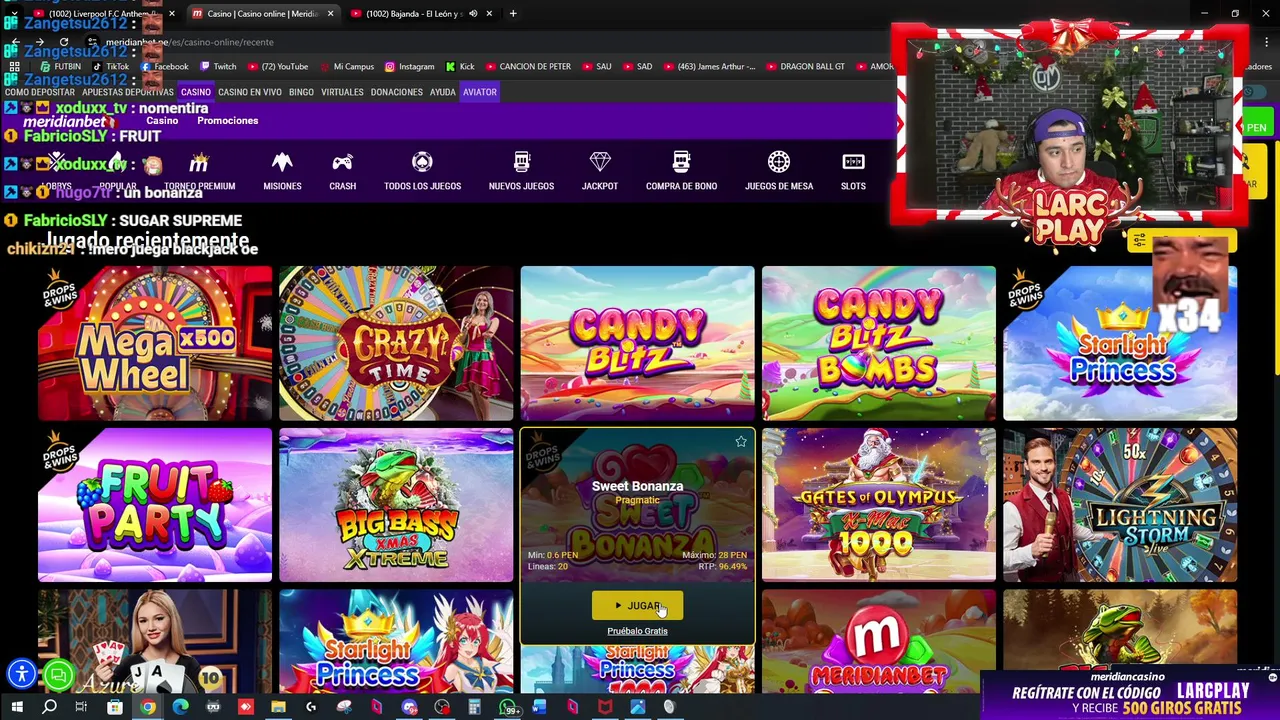Open the Virtuales menu item
The height and width of the screenshot is (720, 1280).
[x=342, y=92]
